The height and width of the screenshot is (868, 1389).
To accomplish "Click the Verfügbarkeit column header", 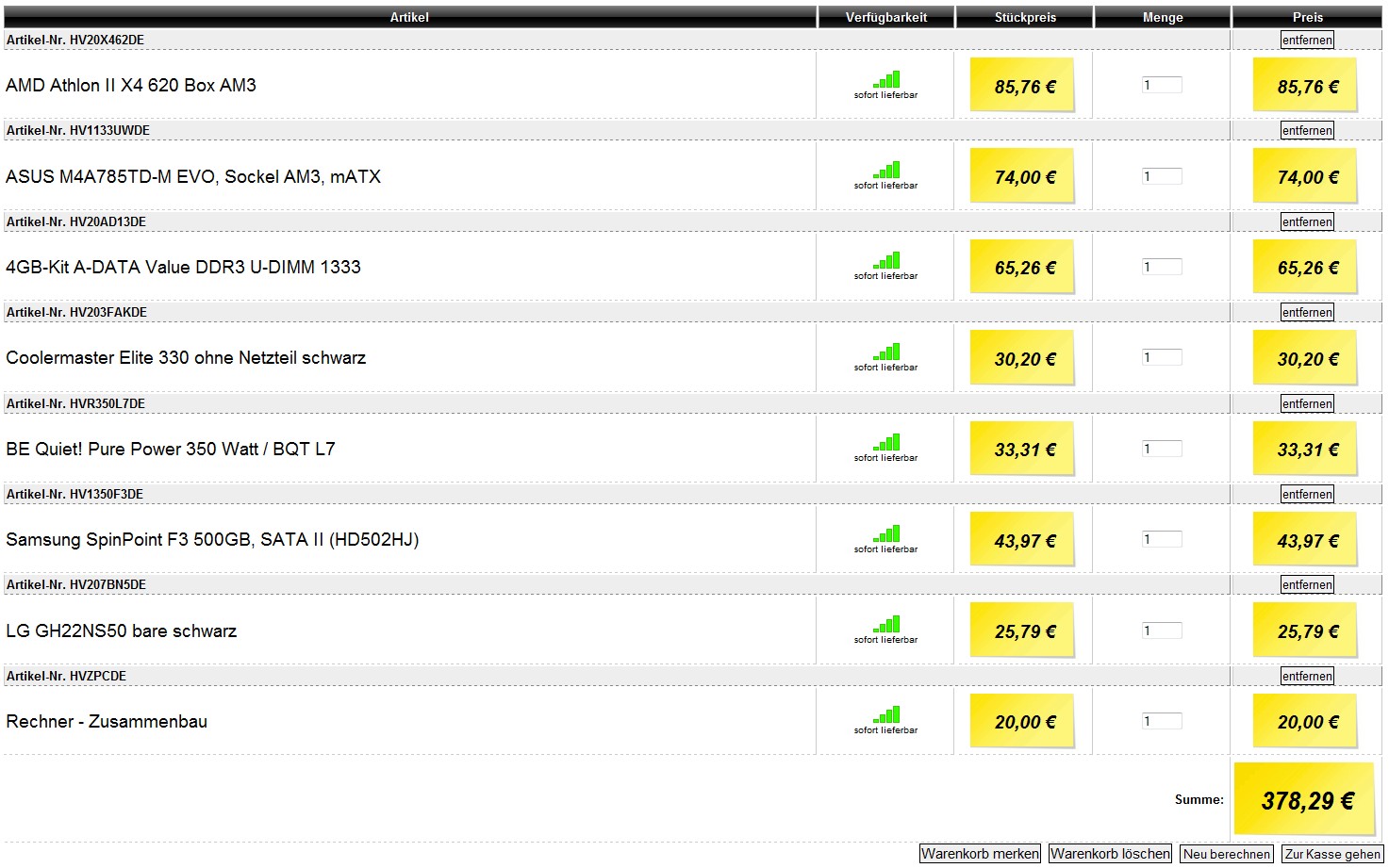I will [886, 17].
